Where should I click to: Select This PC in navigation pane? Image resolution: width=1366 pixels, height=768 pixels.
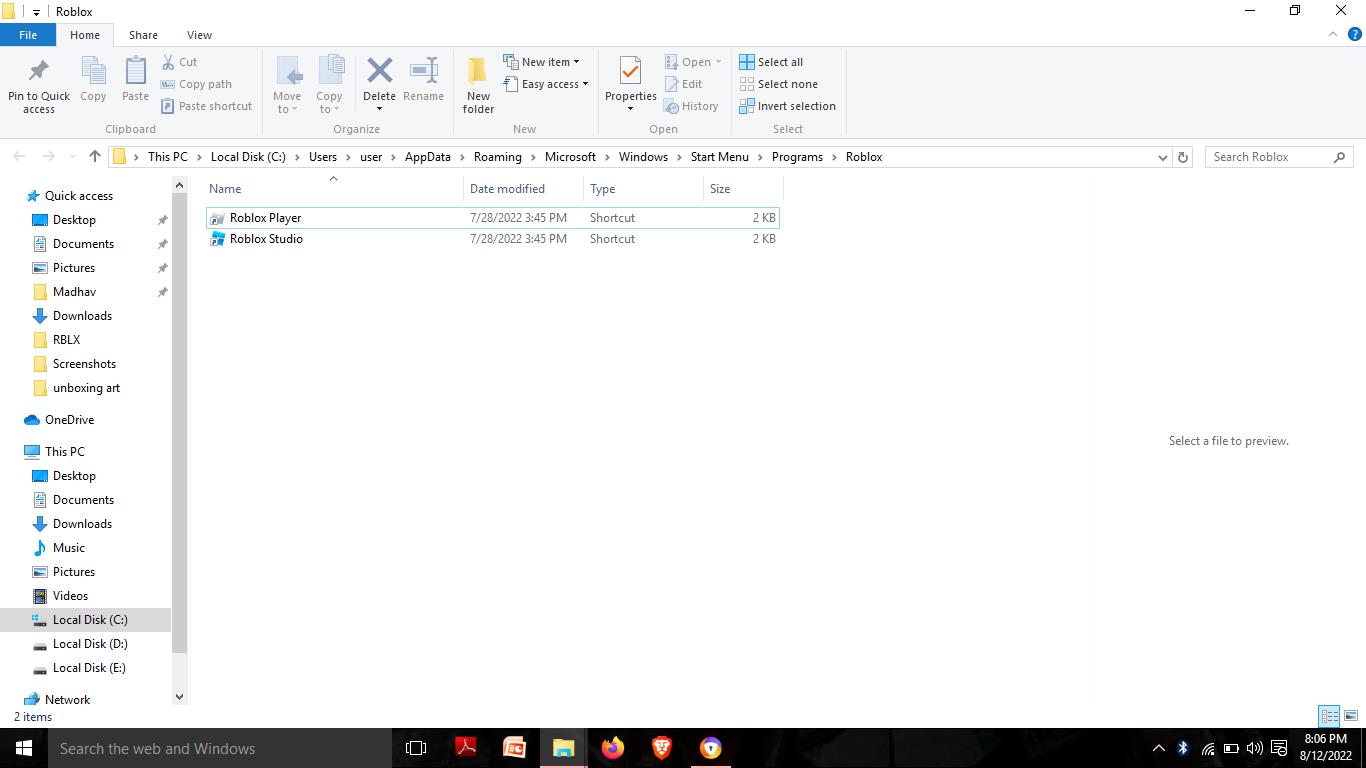(x=64, y=452)
